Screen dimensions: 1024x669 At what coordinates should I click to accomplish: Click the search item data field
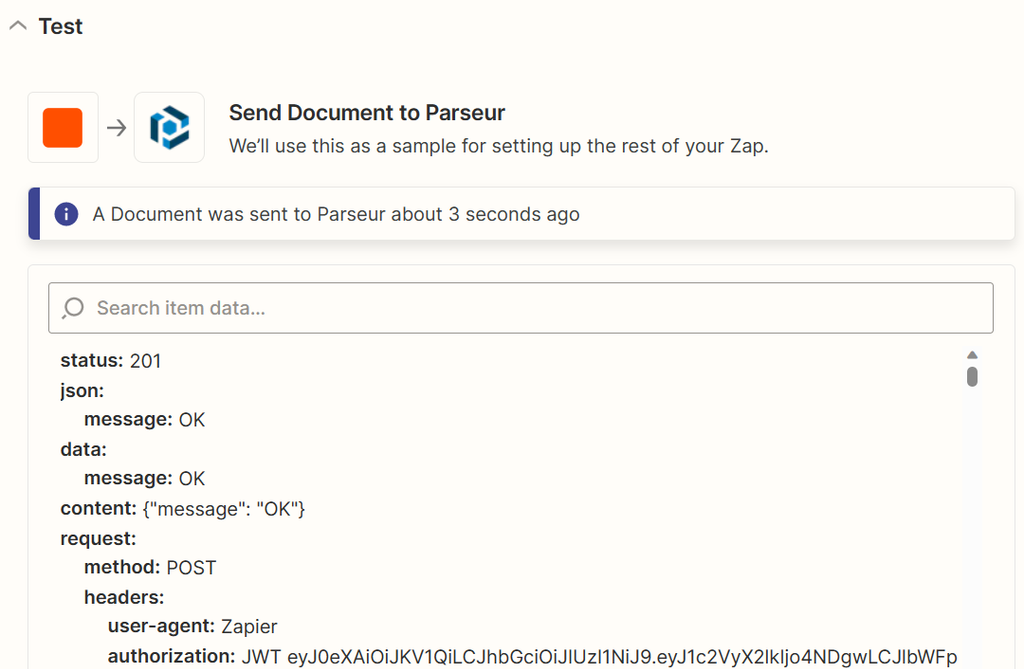pyautogui.click(x=520, y=308)
